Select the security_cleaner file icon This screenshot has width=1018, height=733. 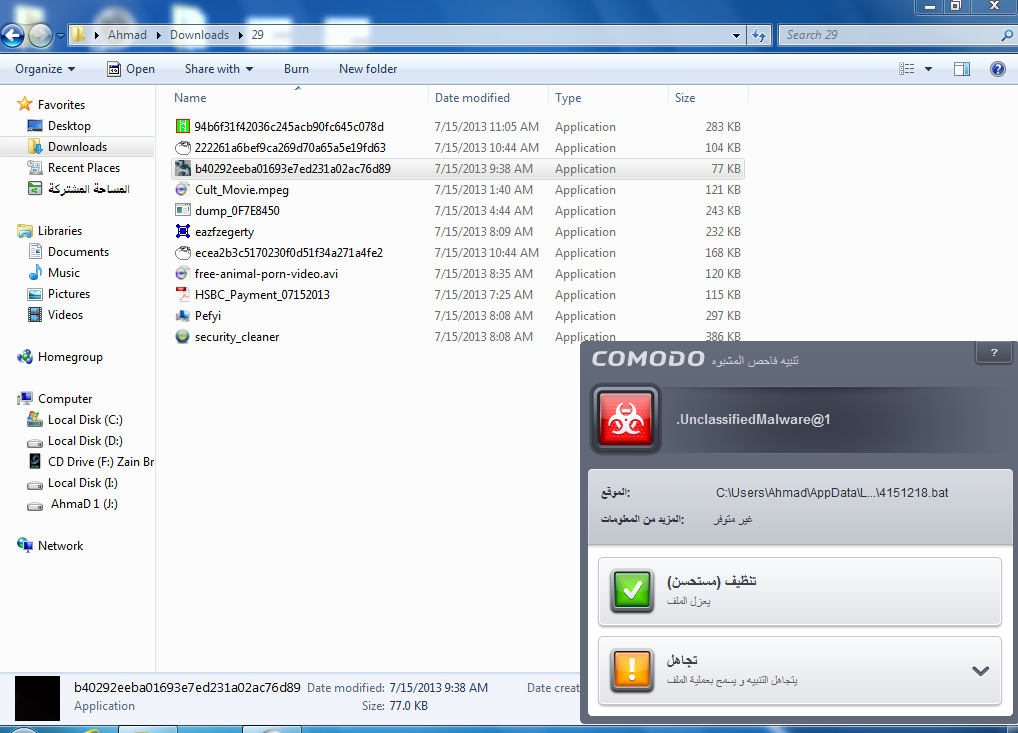tap(183, 337)
